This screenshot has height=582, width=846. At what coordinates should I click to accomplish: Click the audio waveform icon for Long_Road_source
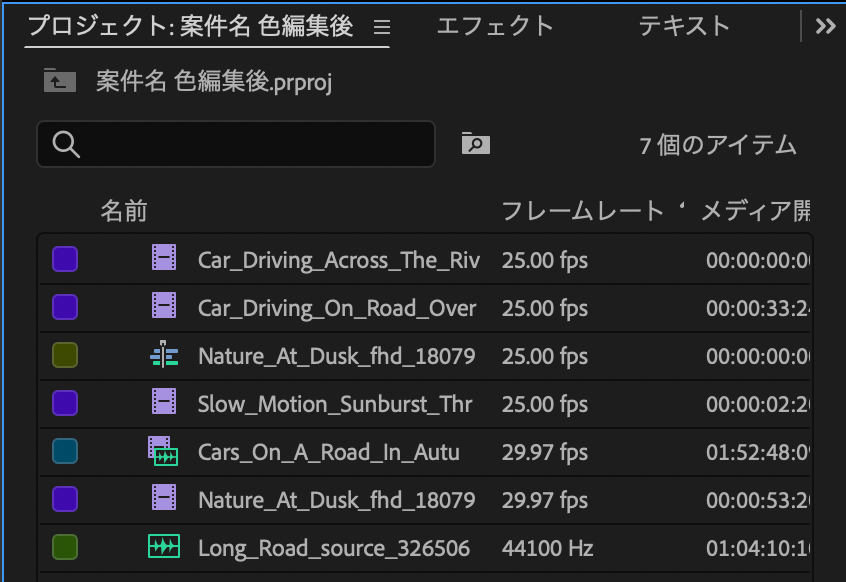click(164, 547)
